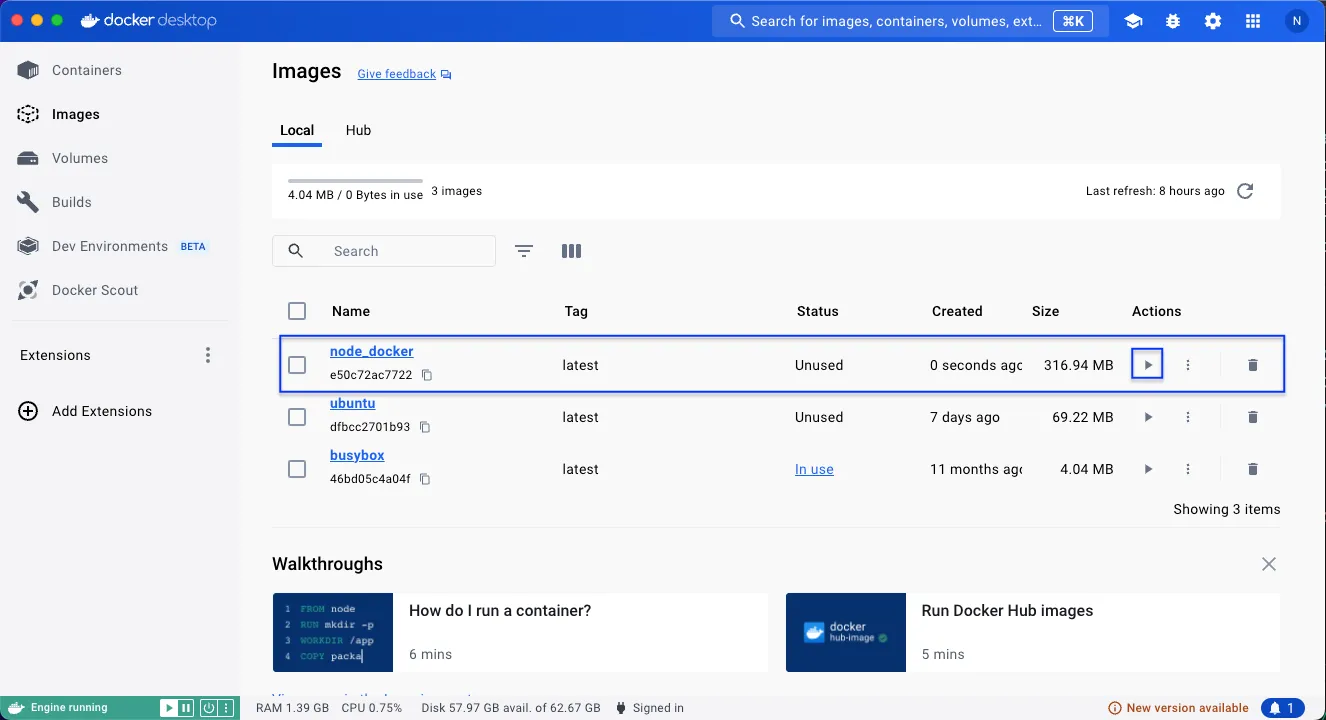Switch to the Local tab
The height and width of the screenshot is (720, 1326).
[x=297, y=130]
